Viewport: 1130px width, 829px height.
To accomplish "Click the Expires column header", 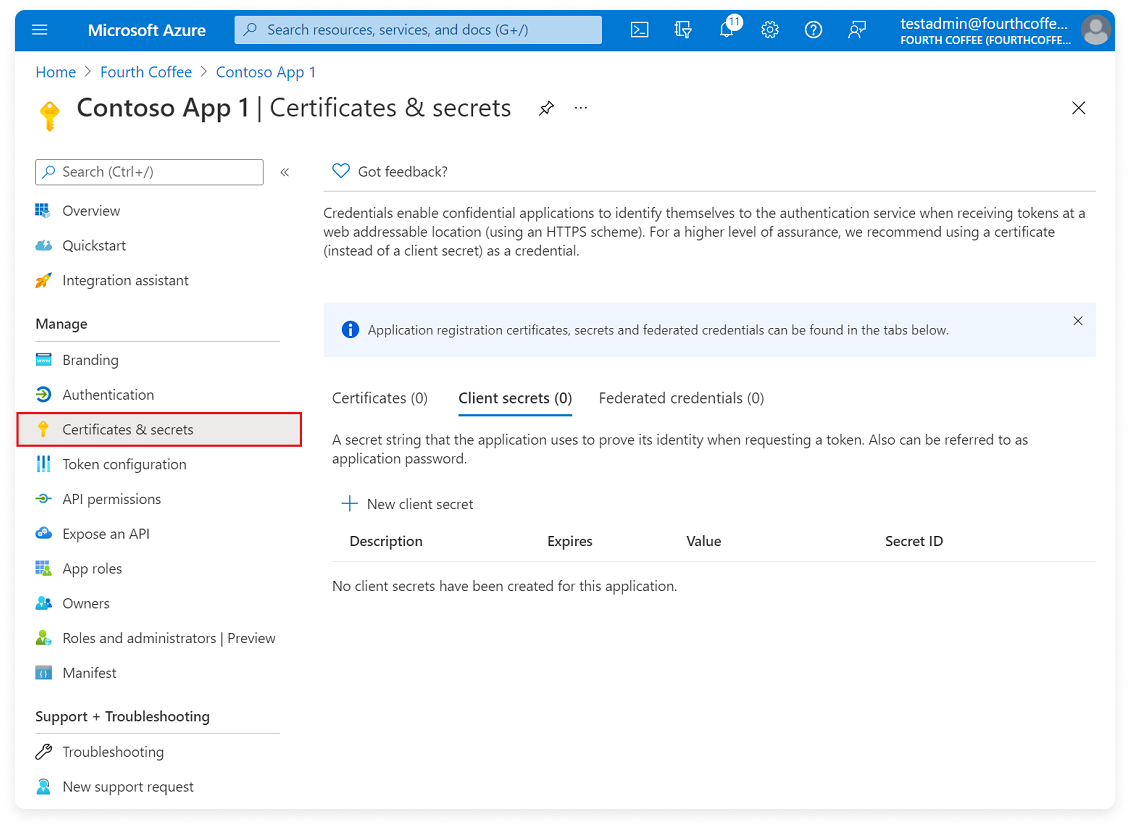I will (x=569, y=541).
